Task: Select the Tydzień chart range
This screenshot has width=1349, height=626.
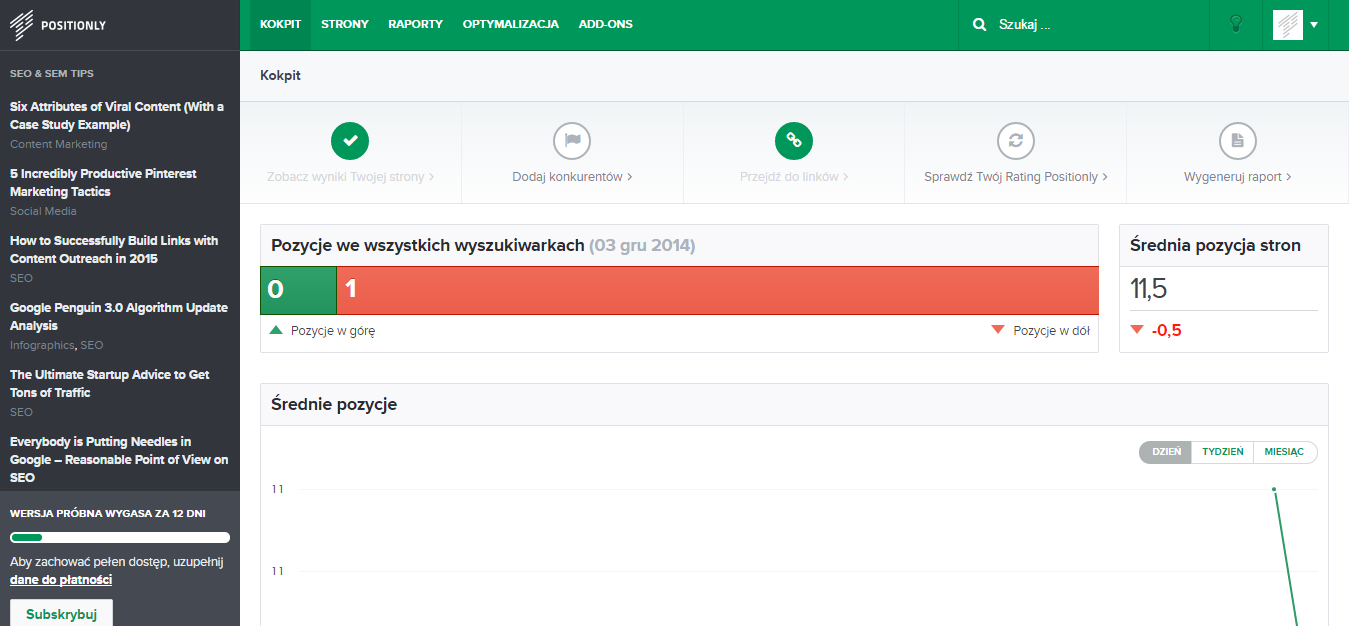Action: pos(1223,452)
